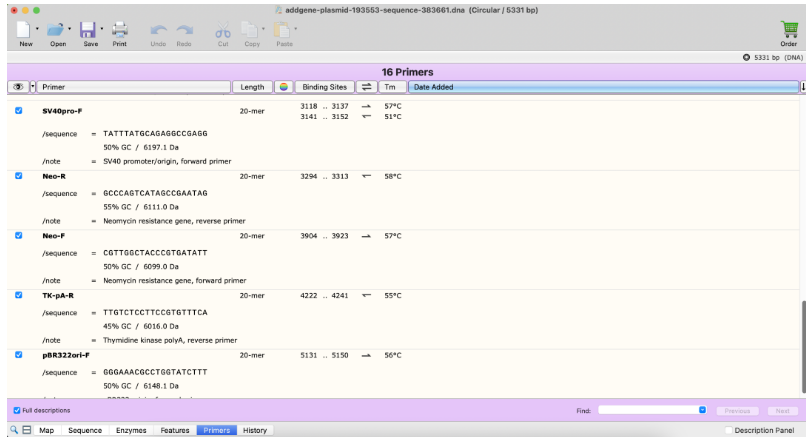Click sequence TTGTCTCCTTCCGTGTTTCA
Image resolution: width=810 pixels, height=441 pixels.
coord(155,312)
